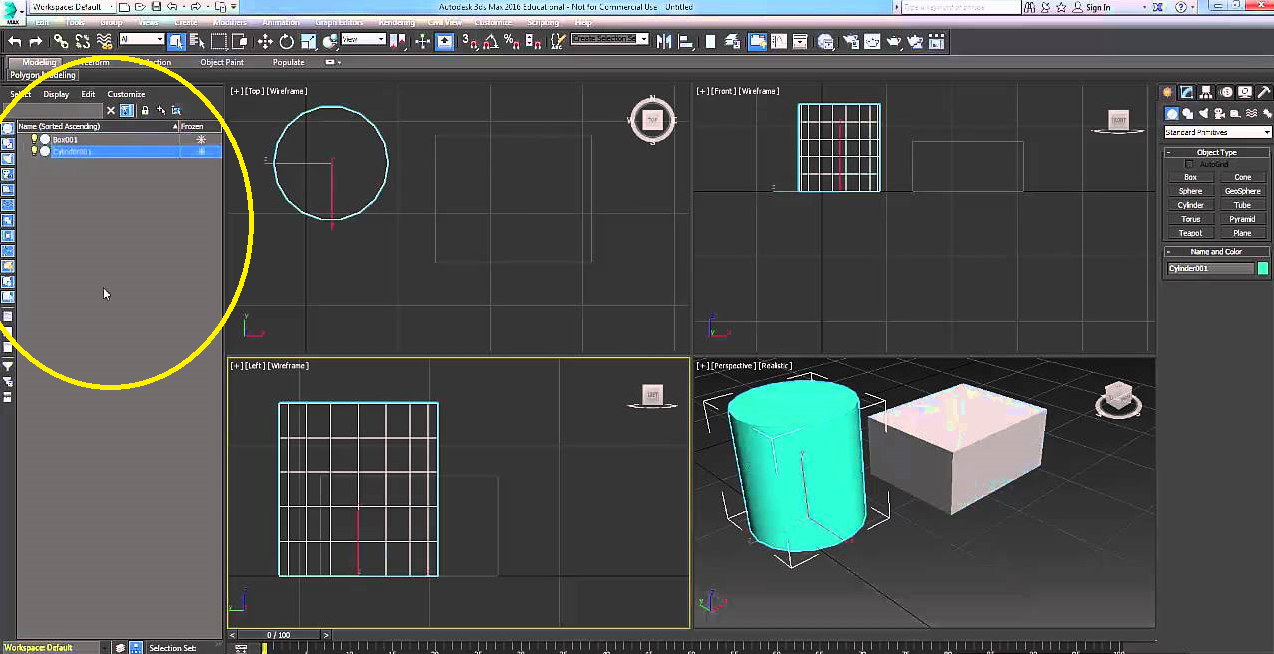
Task: Select the Shapes category in Create panel
Action: [x=1188, y=113]
